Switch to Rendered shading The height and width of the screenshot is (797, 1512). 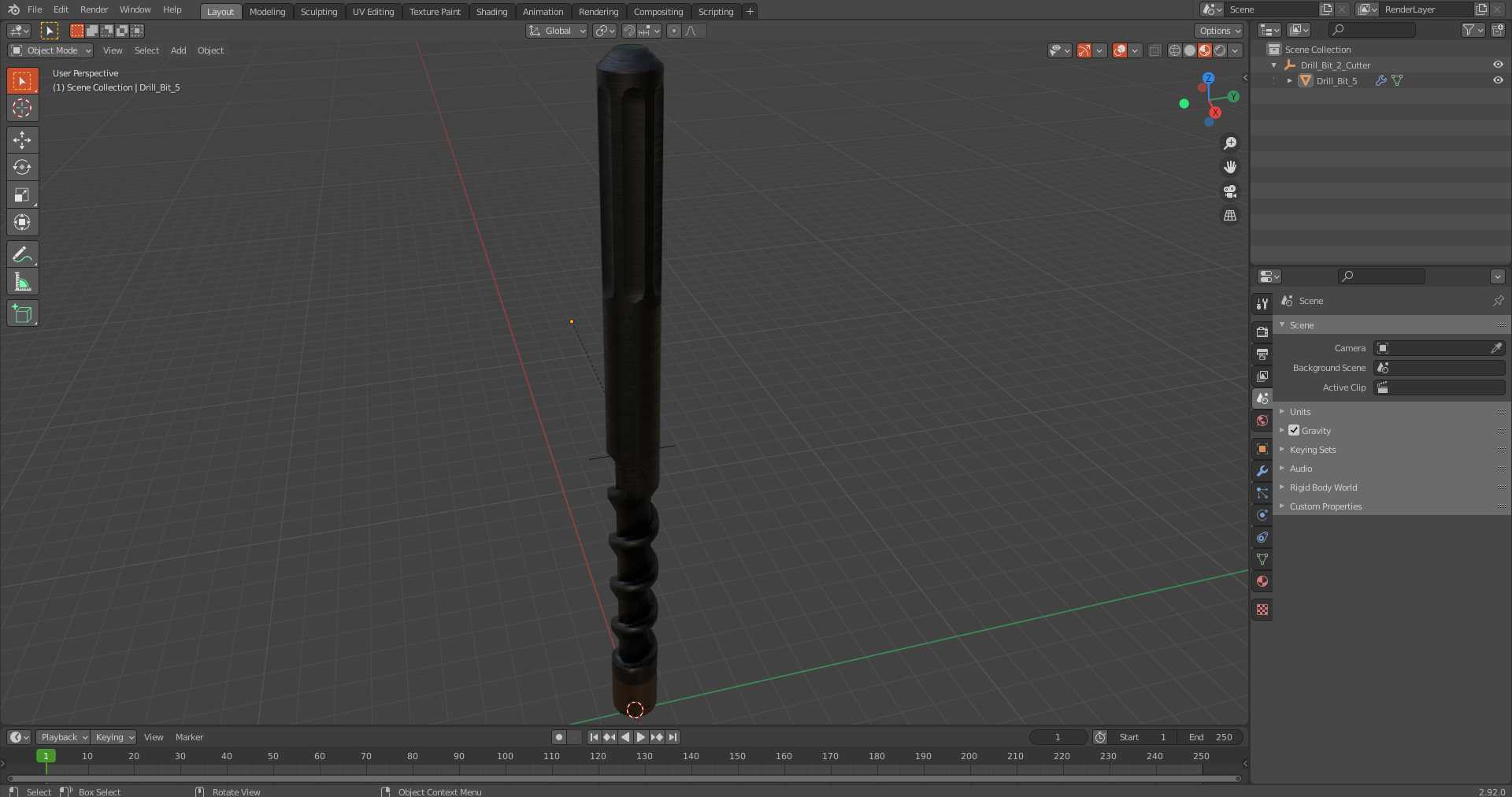tap(1220, 50)
